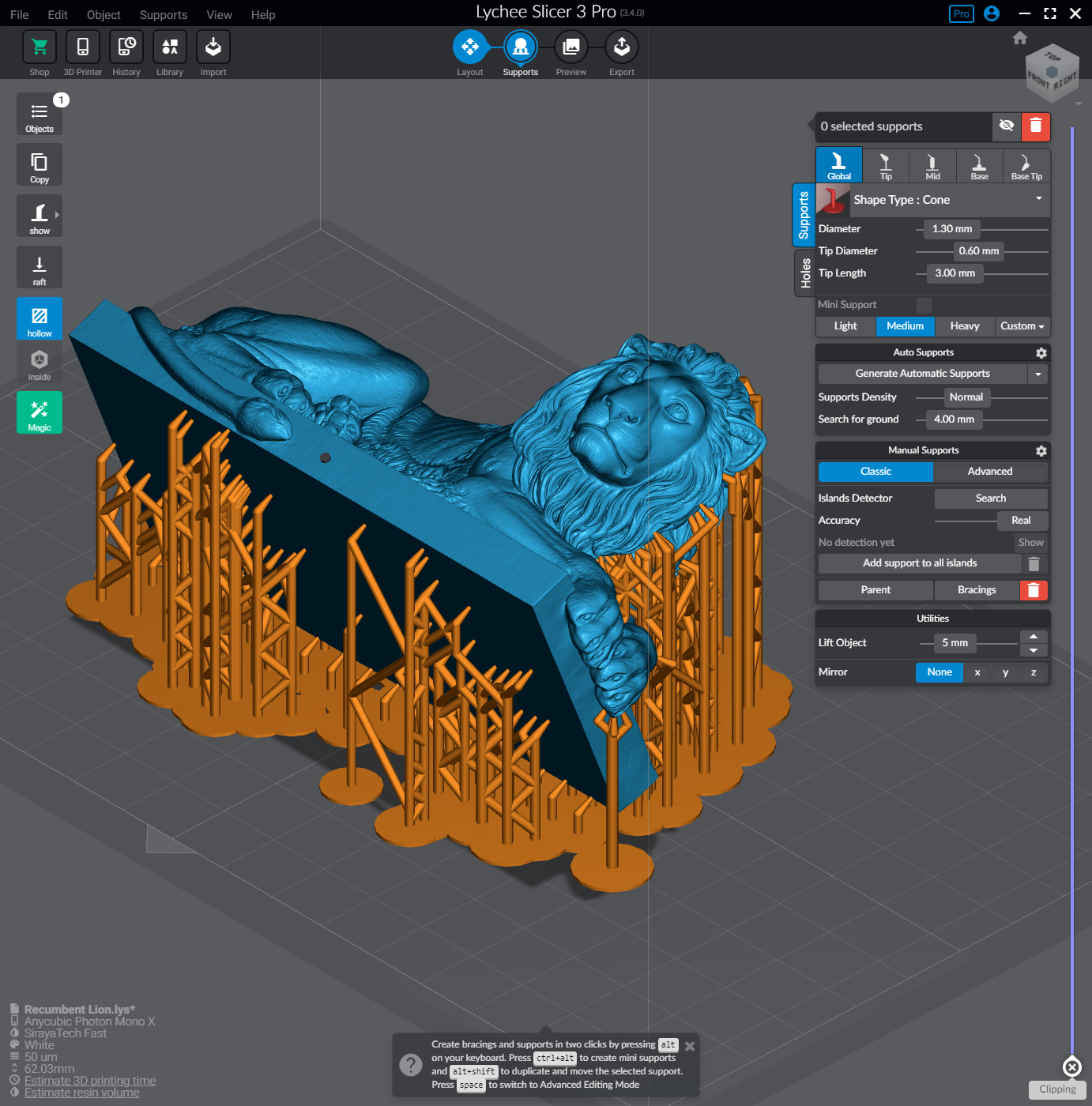Viewport: 1092px width, 1106px height.
Task: Mirror the object along x
Action: point(977,672)
